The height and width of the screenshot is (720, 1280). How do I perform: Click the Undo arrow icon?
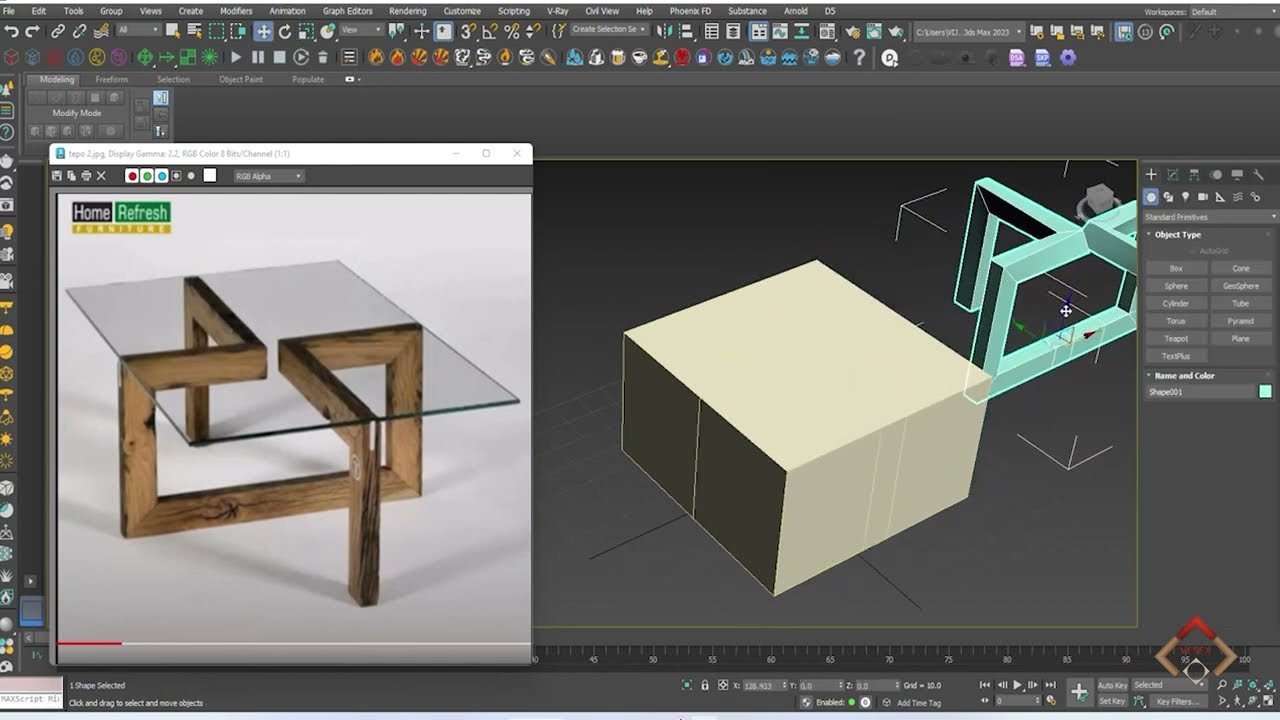click(x=11, y=31)
